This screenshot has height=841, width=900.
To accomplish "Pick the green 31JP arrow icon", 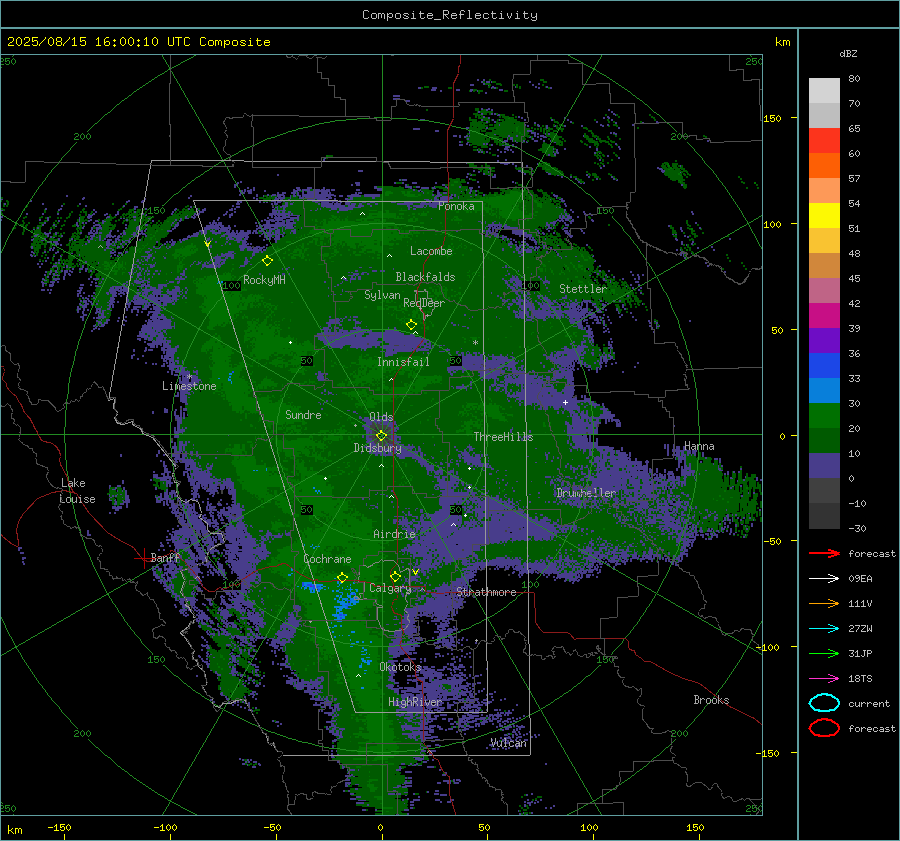I will [824, 653].
